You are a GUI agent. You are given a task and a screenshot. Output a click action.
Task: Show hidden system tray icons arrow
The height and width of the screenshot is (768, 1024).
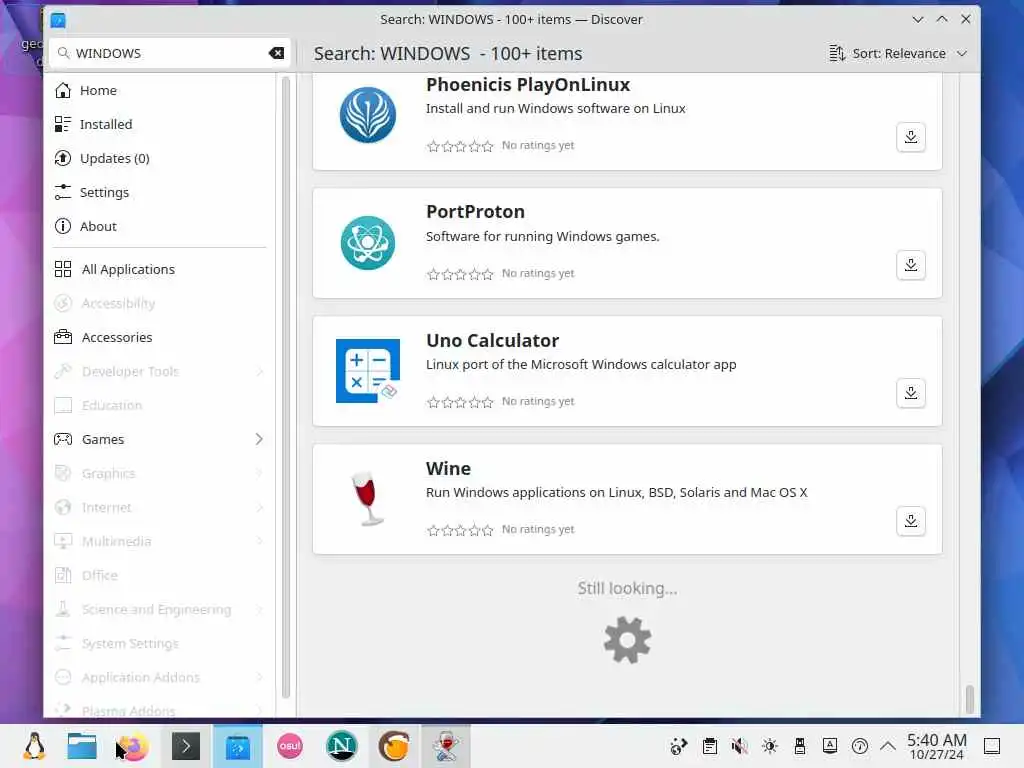coord(888,746)
